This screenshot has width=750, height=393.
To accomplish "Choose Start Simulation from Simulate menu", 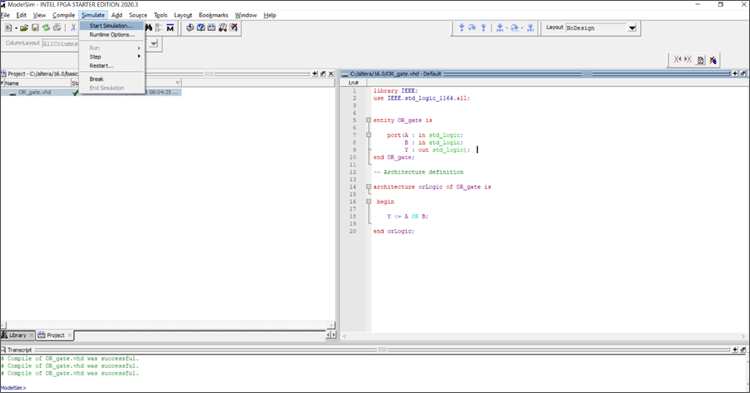I will [111, 26].
